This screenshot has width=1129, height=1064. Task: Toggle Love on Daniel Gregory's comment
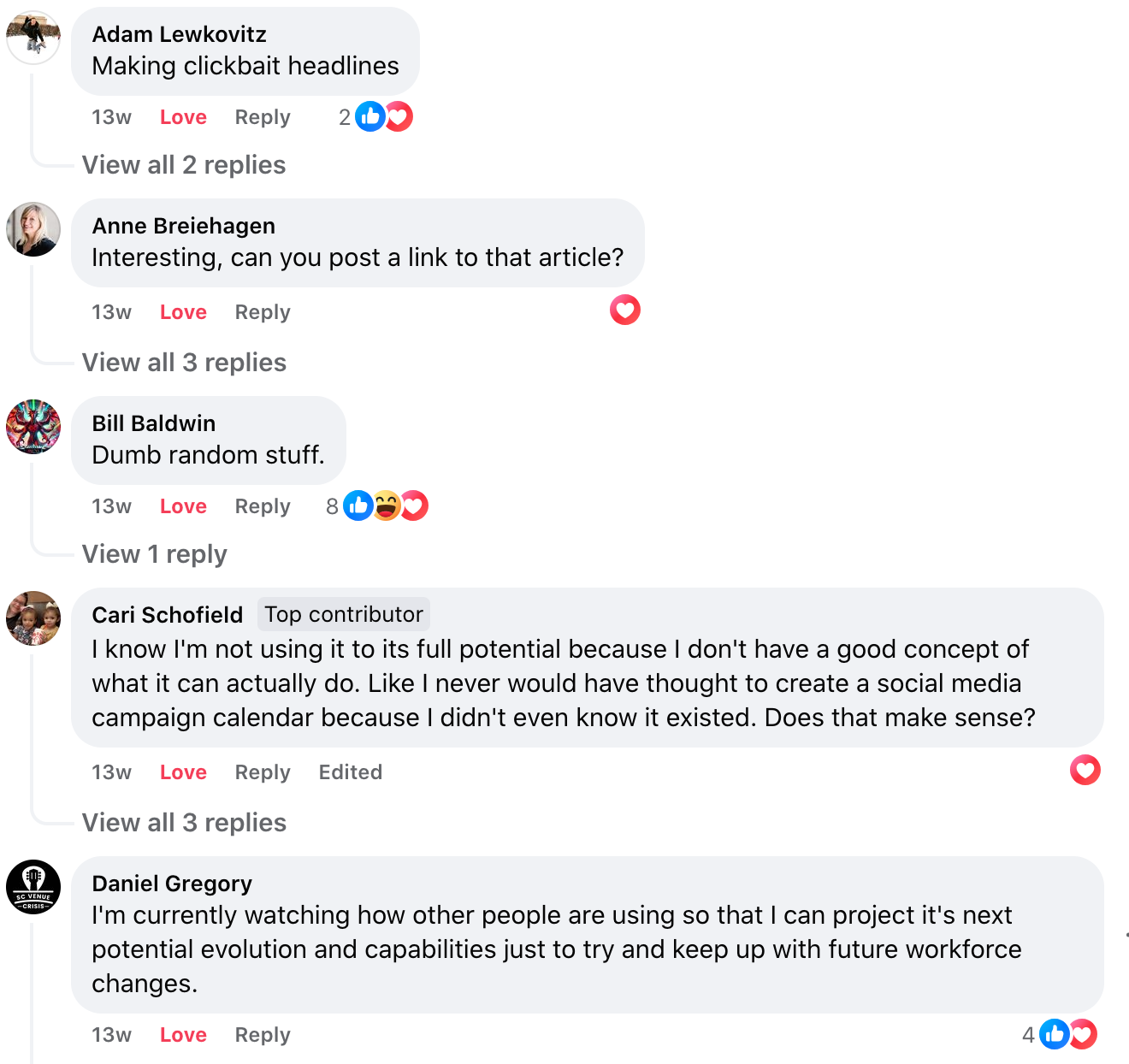(x=183, y=1035)
